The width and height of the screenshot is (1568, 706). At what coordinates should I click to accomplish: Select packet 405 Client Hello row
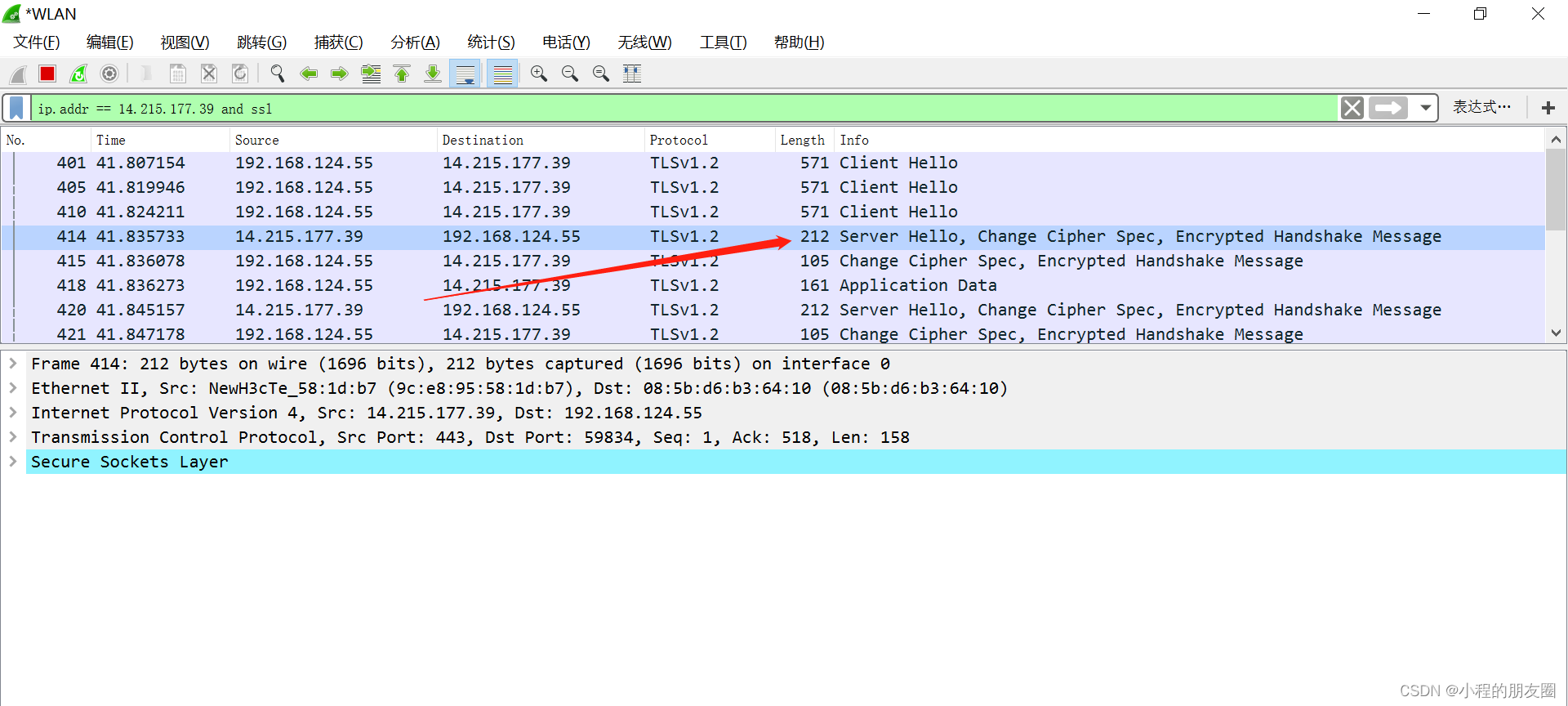(773, 188)
